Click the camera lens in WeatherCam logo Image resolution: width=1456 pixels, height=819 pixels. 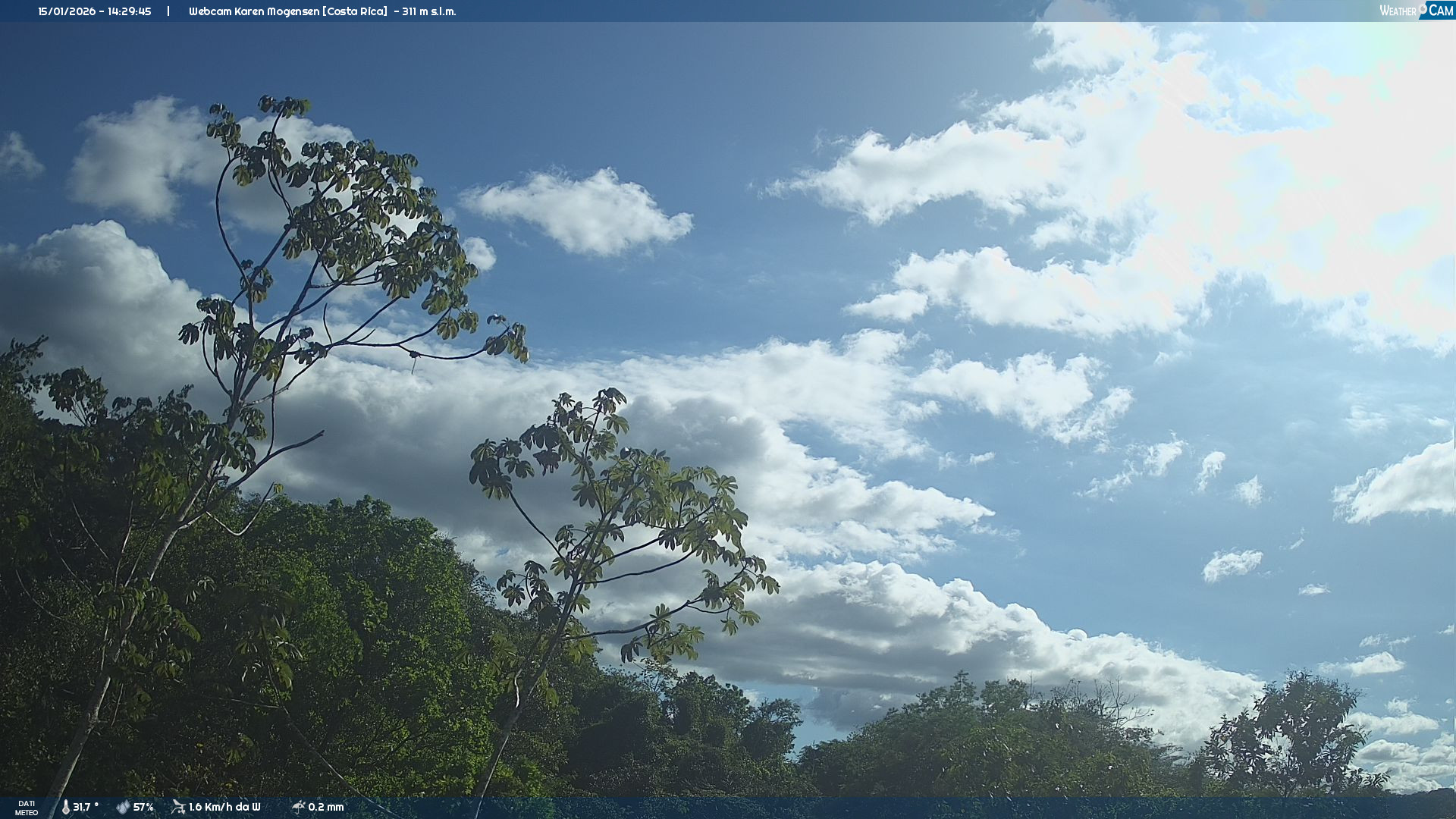[1423, 8]
